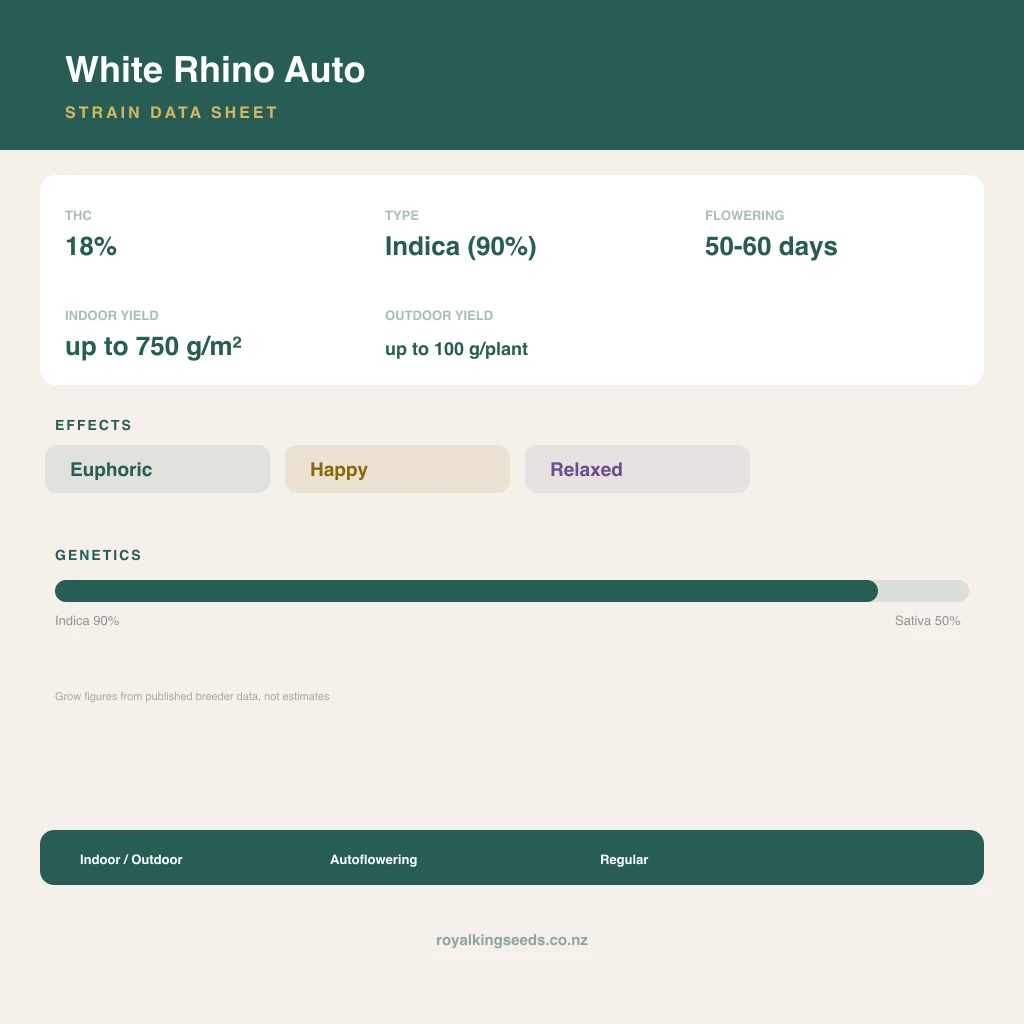
Task: Select the Sativa 50% bar label
Action: tap(927, 620)
